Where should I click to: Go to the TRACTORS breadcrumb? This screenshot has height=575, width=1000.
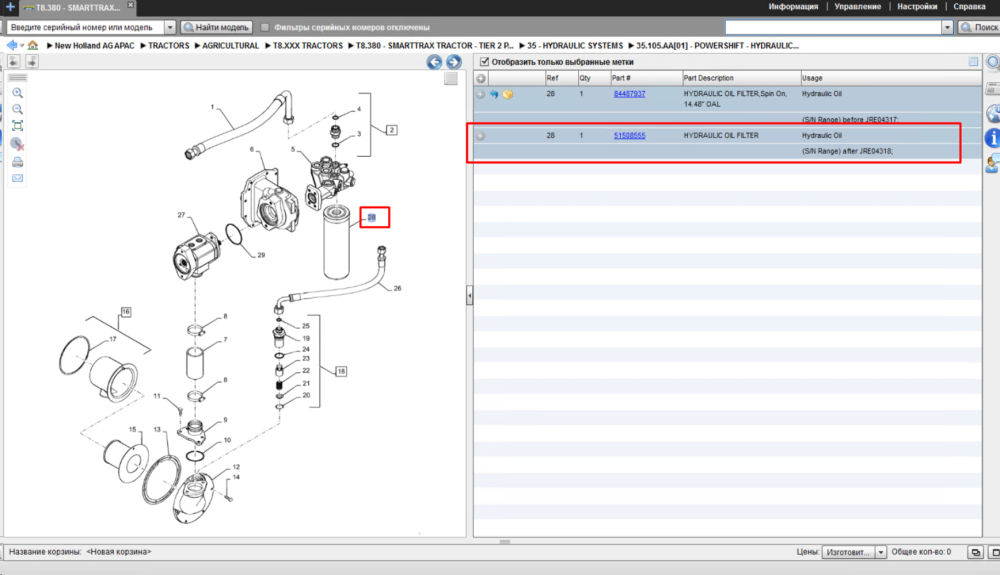point(168,46)
